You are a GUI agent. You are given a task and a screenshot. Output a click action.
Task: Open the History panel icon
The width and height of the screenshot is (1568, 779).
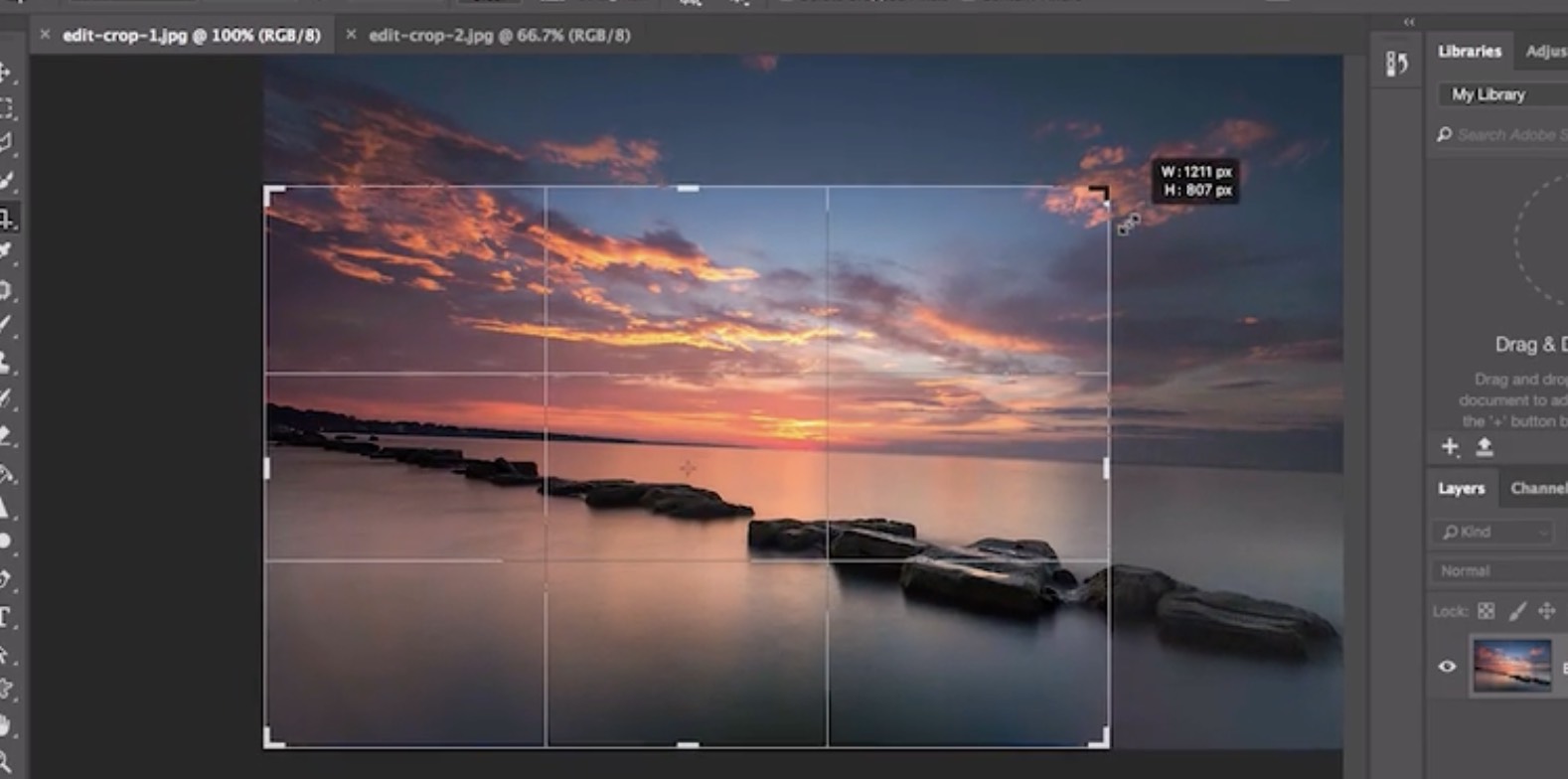click(1397, 64)
